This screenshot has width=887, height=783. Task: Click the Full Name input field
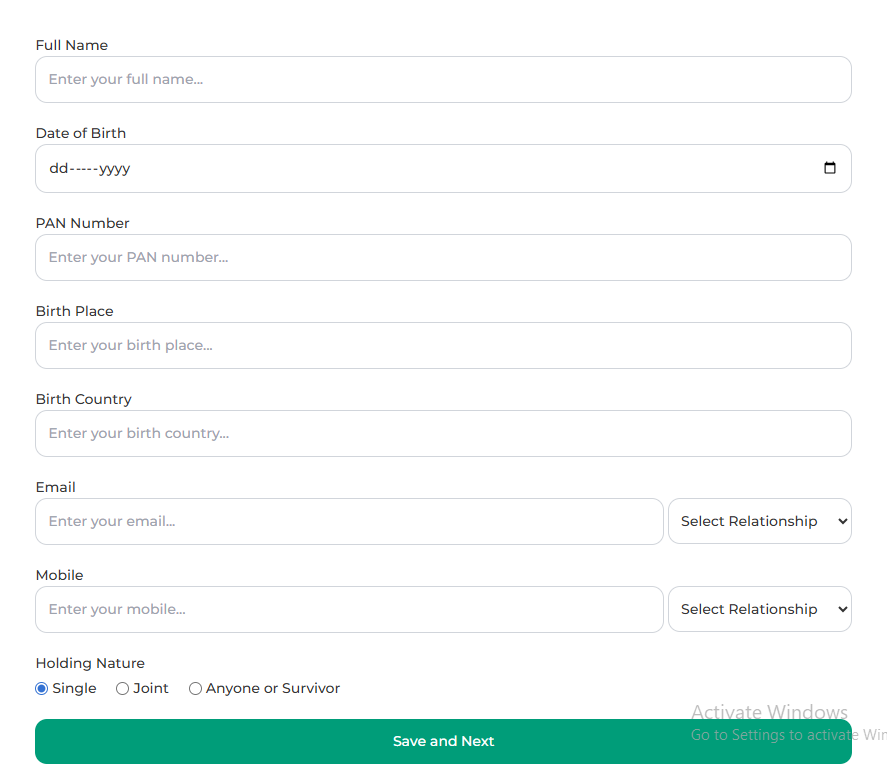click(x=443, y=79)
